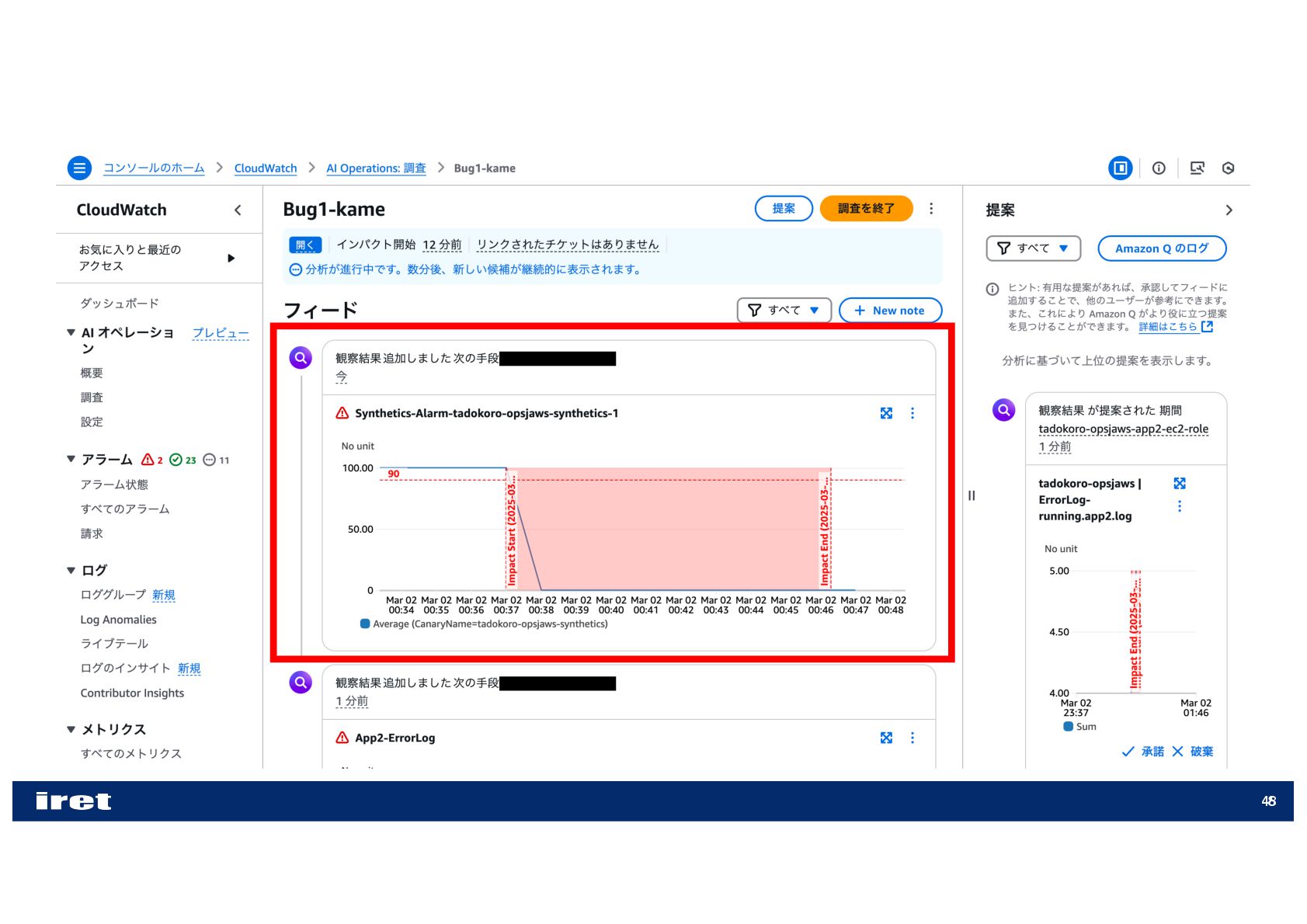Discard the suggestion with 破棄
The height and width of the screenshot is (924, 1307).
tap(1193, 751)
